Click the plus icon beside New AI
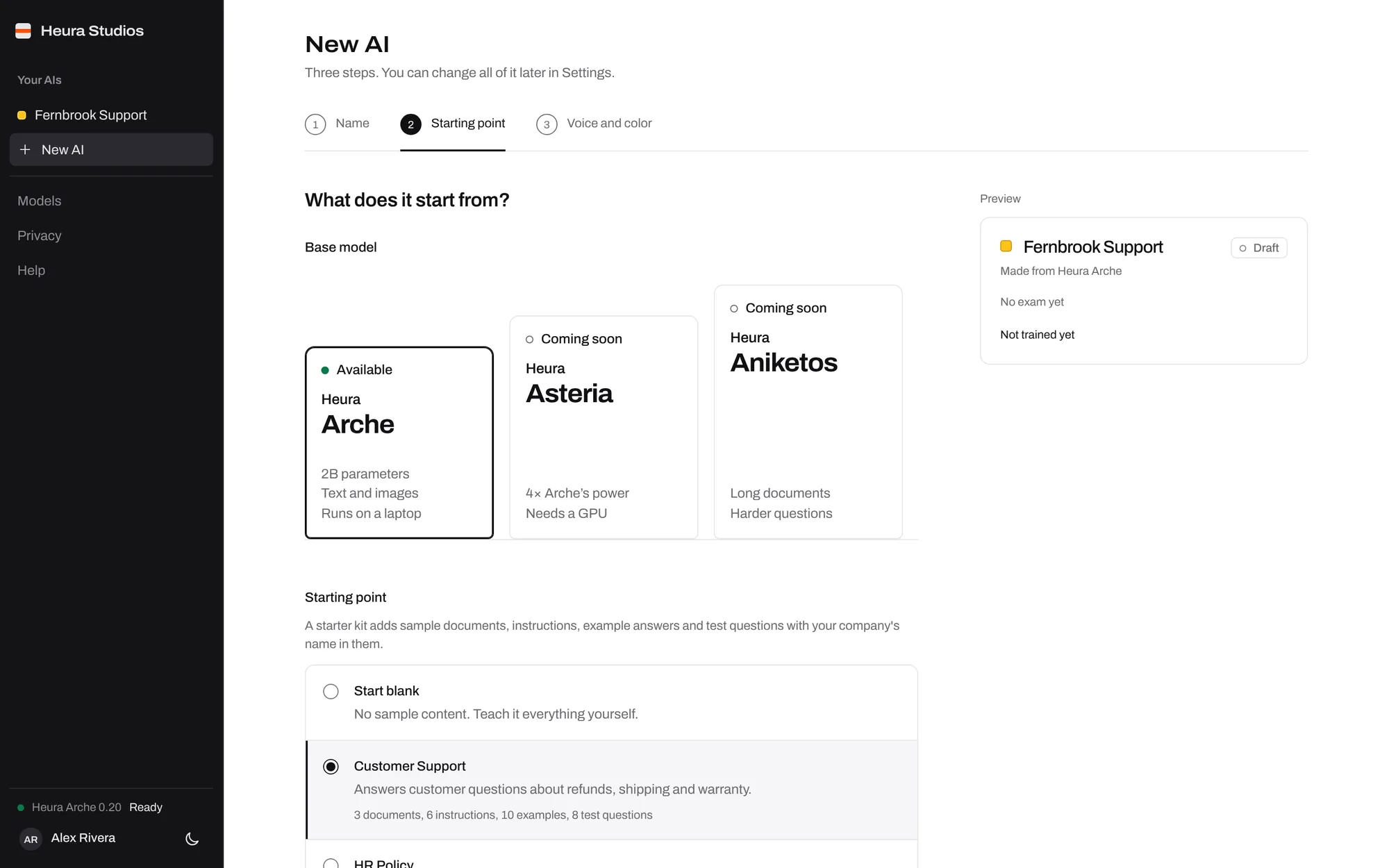Image resolution: width=1389 pixels, height=868 pixels. 25,149
